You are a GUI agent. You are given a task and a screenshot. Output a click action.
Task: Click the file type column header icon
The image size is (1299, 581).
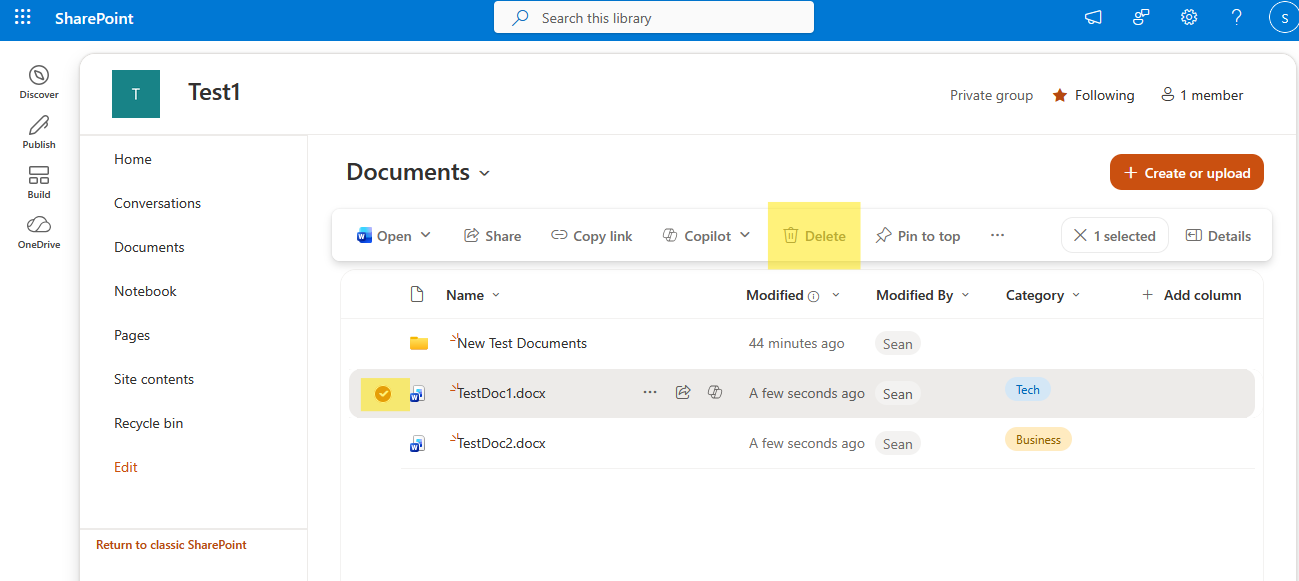(x=418, y=294)
